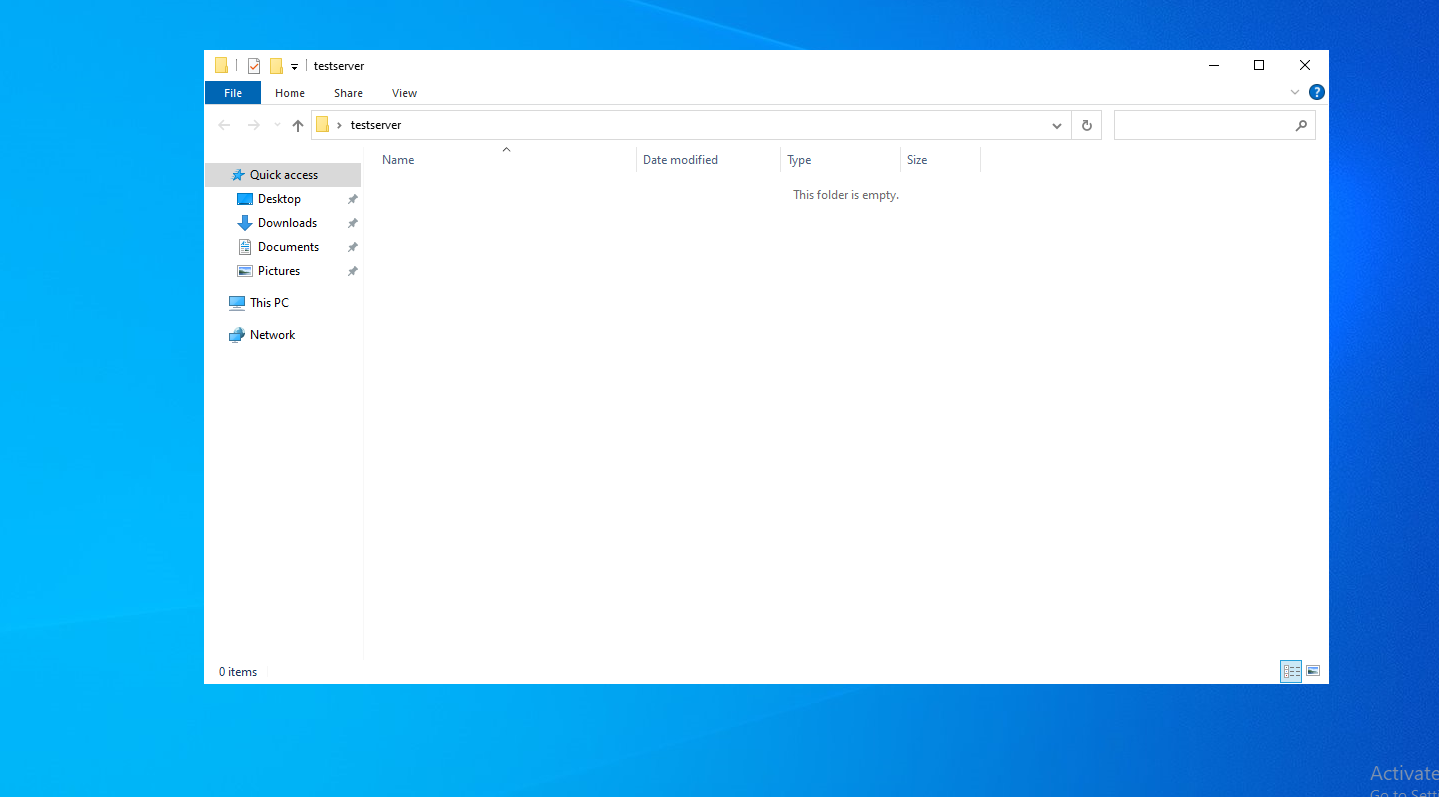Click the pin icon beside Documents
Screen dimensions: 1439x797
pyautogui.click(x=352, y=247)
